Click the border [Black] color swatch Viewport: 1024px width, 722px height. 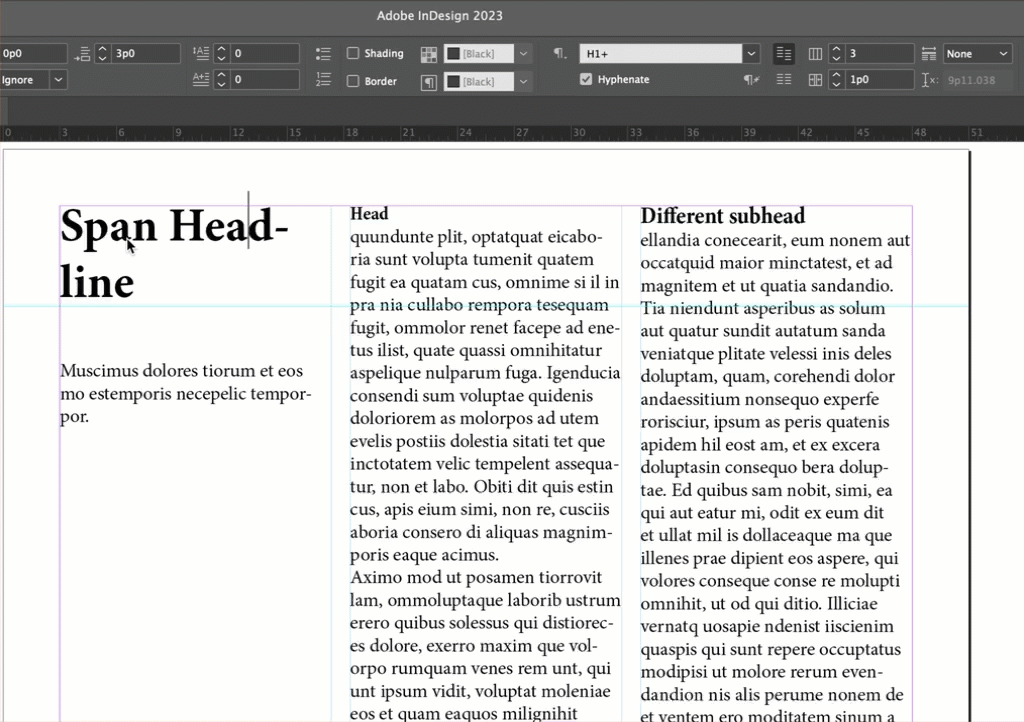(453, 82)
